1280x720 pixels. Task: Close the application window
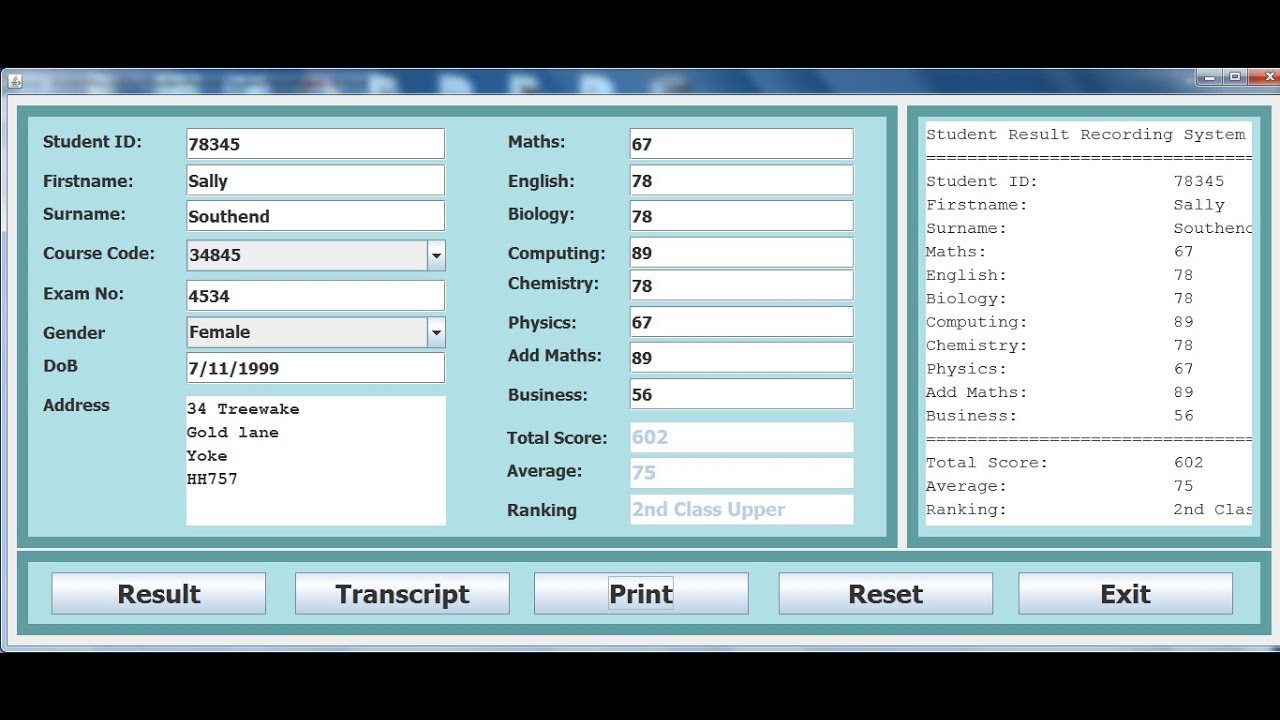1266,77
